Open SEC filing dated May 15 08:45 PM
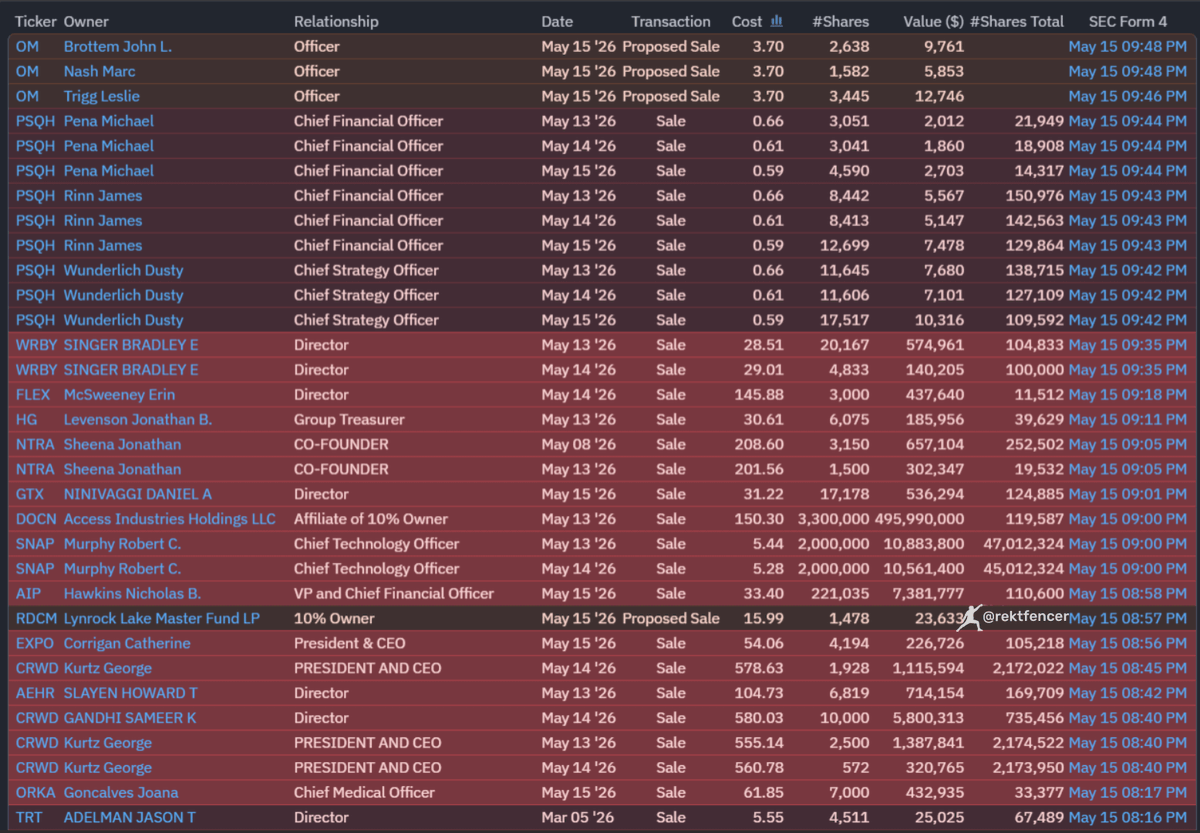 pyautogui.click(x=1128, y=668)
